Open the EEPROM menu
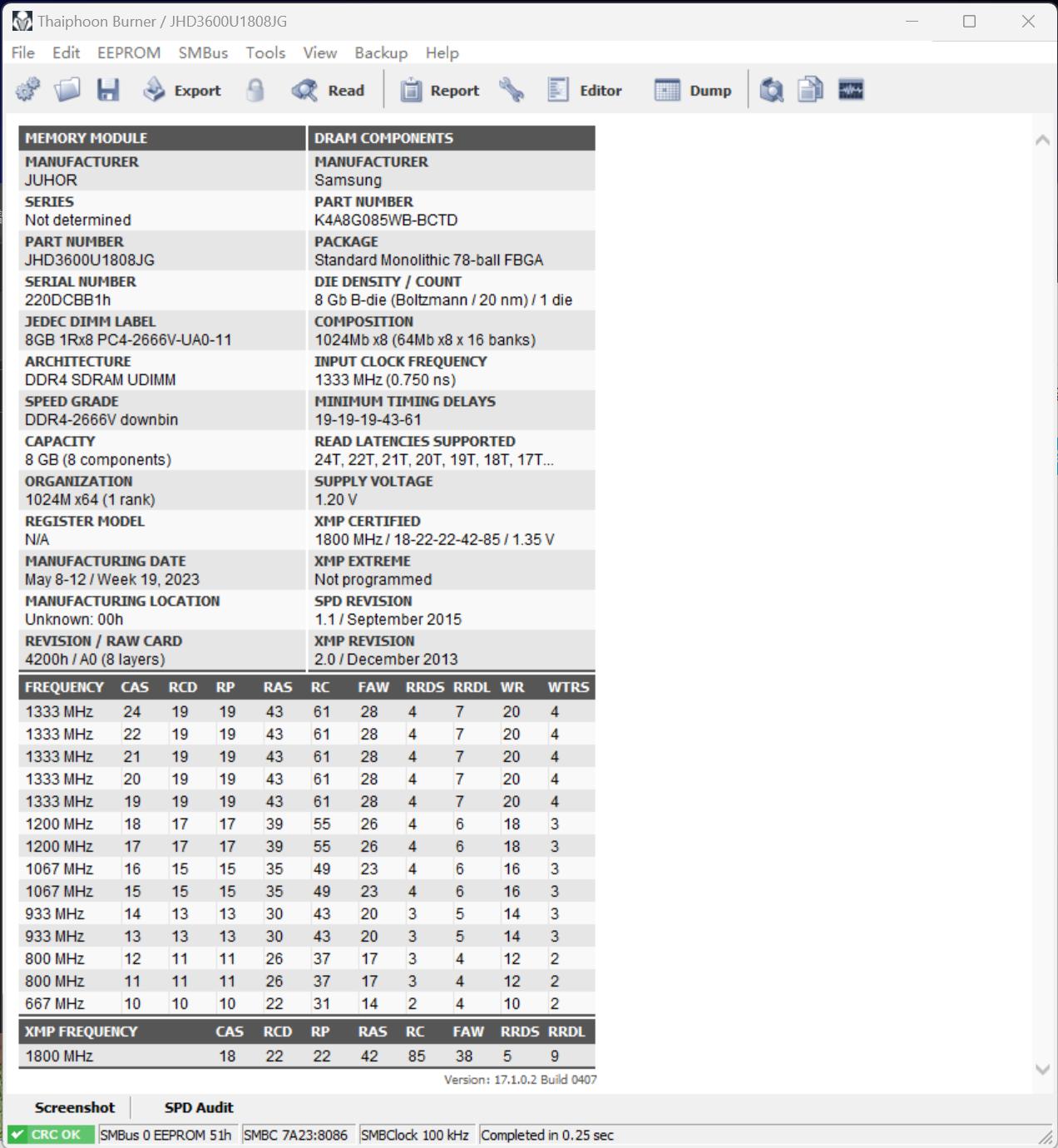This screenshot has height=1148, width=1058. click(x=129, y=52)
